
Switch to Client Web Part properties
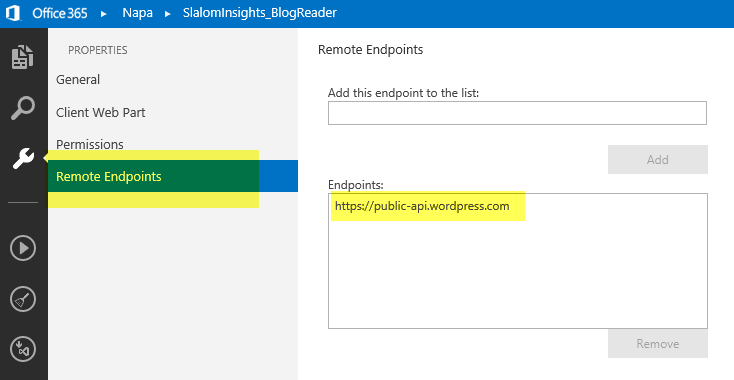click(x=101, y=112)
